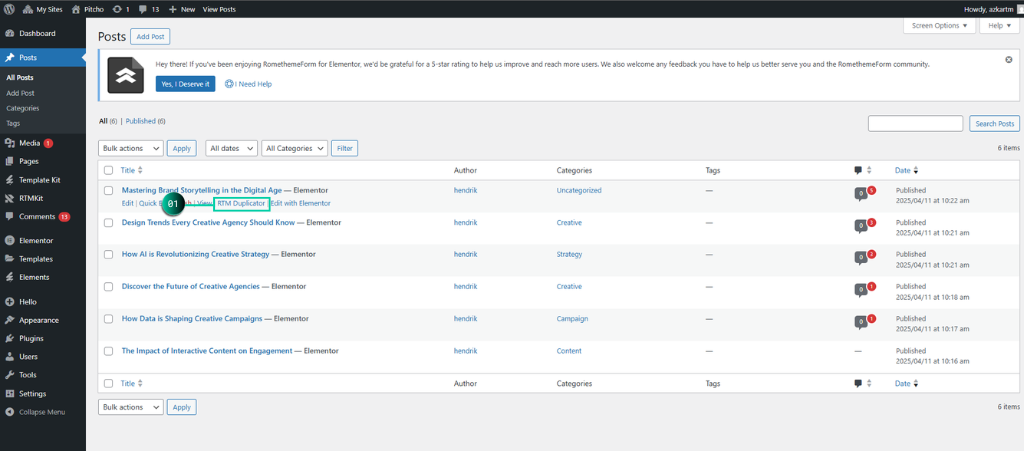Expand the Screen Options panel
The height and width of the screenshot is (451, 1024).
[x=940, y=25]
